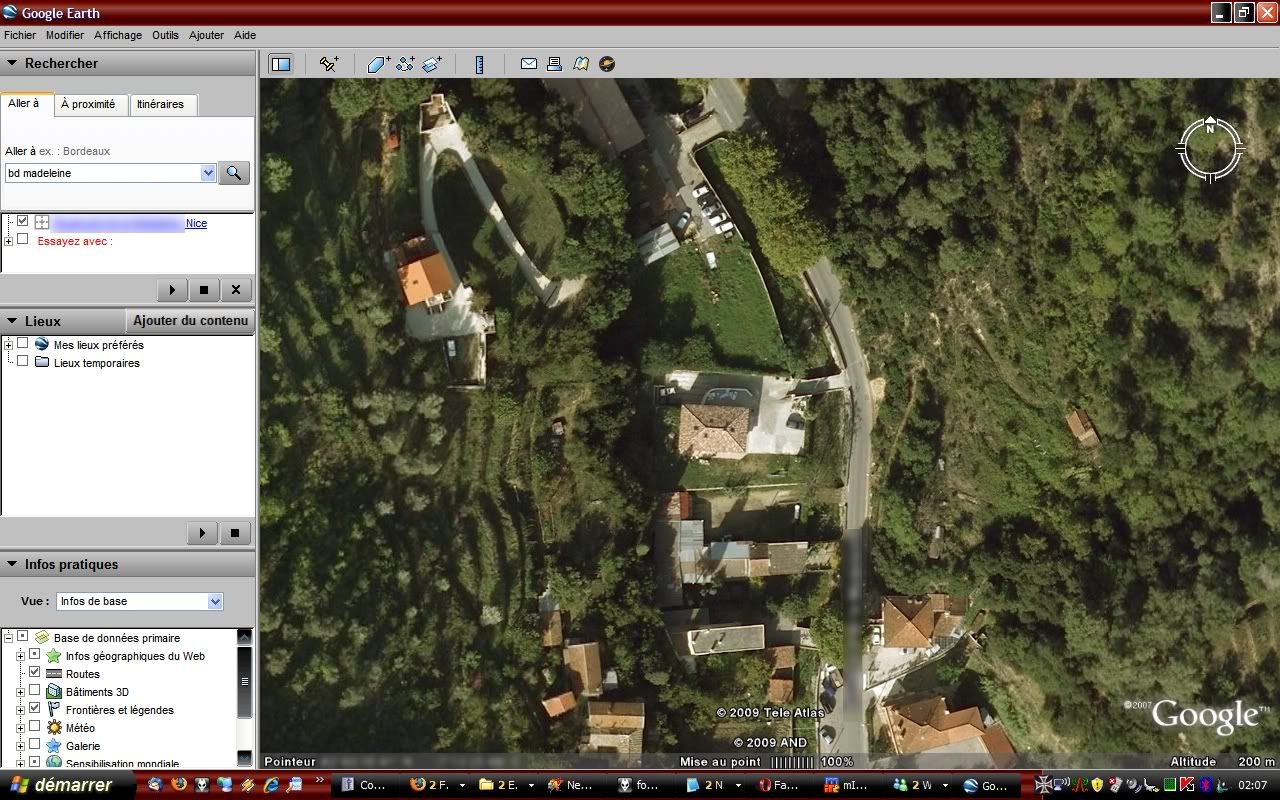This screenshot has width=1280, height=800.
Task: Open the ruler measurement tool
Action: coord(480,64)
